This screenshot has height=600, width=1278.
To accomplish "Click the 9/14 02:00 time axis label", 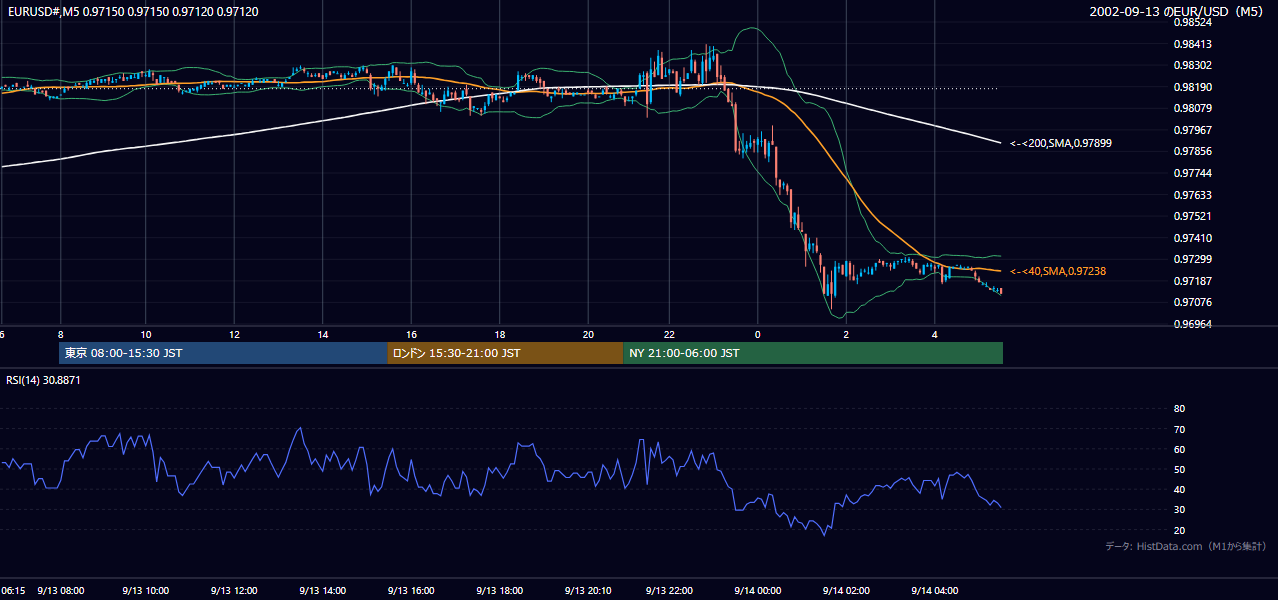I will [845, 591].
